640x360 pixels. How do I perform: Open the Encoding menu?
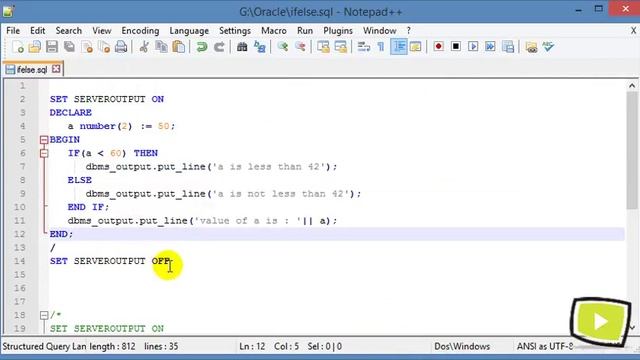pyautogui.click(x=140, y=31)
